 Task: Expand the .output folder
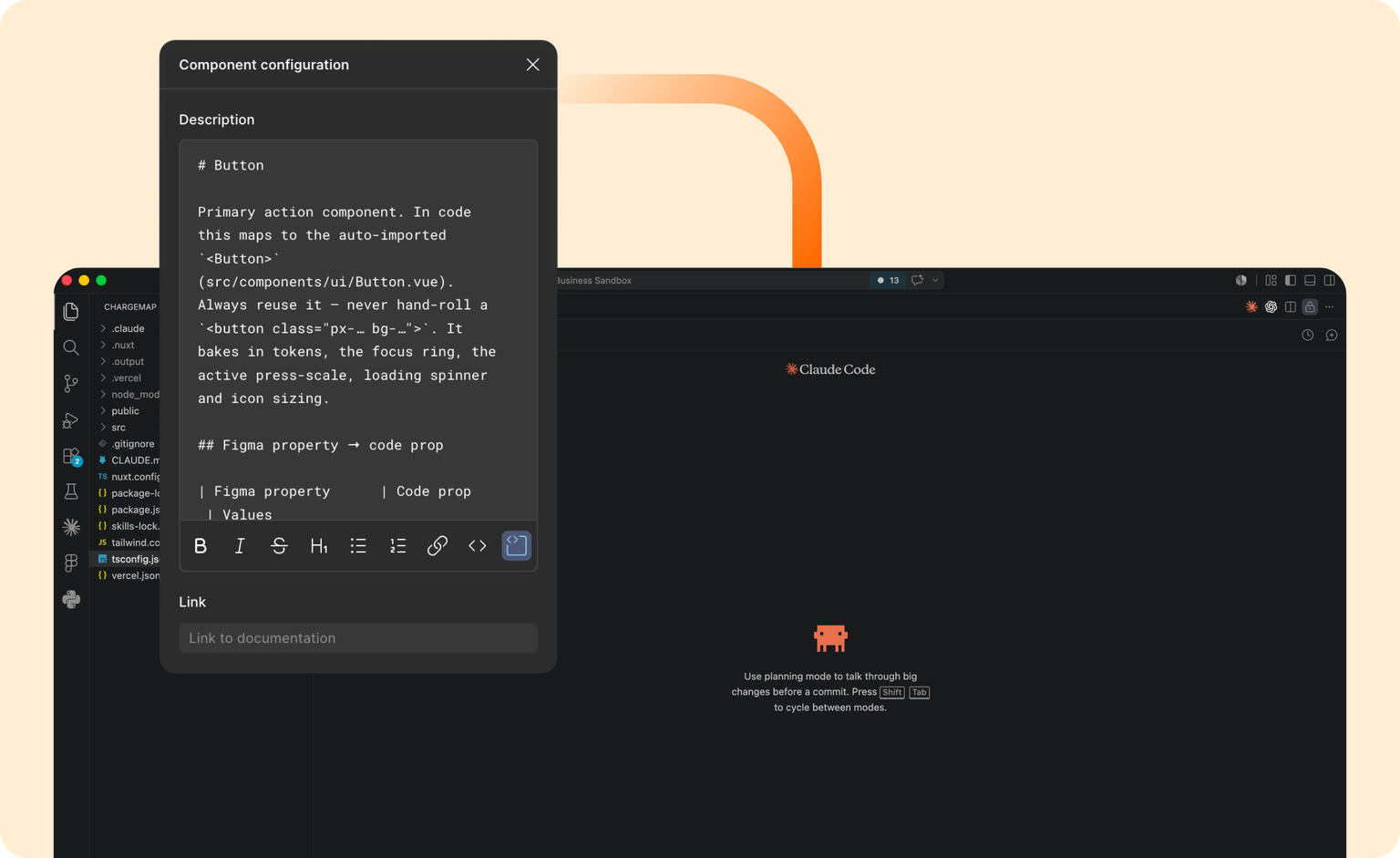click(126, 361)
